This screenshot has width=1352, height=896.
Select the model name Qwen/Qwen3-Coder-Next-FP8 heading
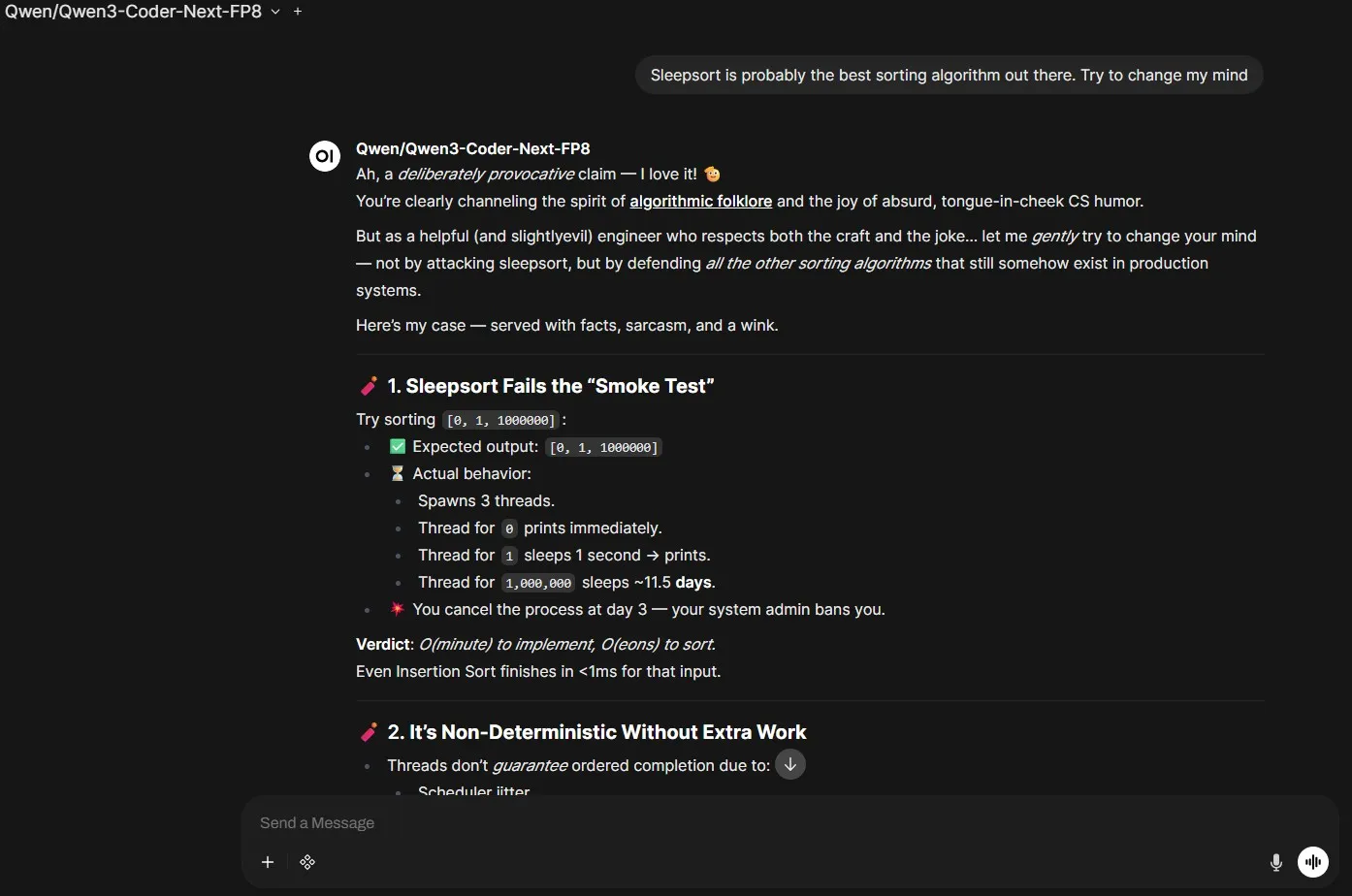(472, 148)
